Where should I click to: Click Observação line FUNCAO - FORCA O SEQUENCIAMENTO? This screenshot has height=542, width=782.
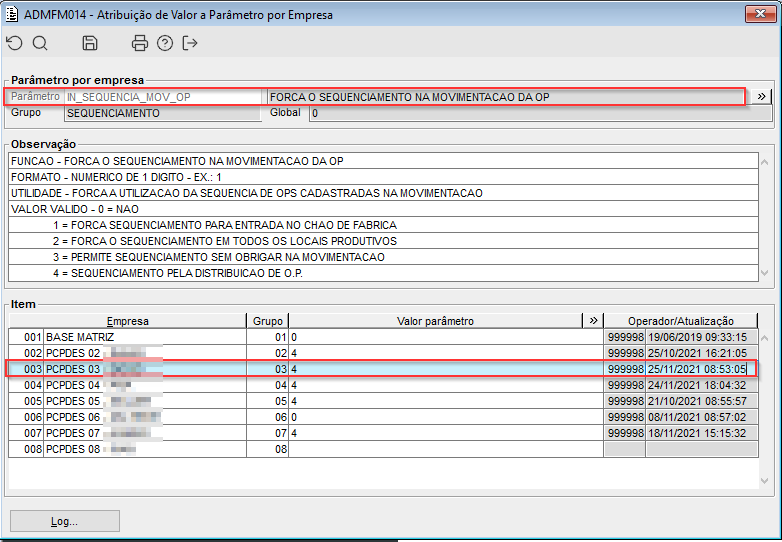pyautogui.click(x=384, y=161)
